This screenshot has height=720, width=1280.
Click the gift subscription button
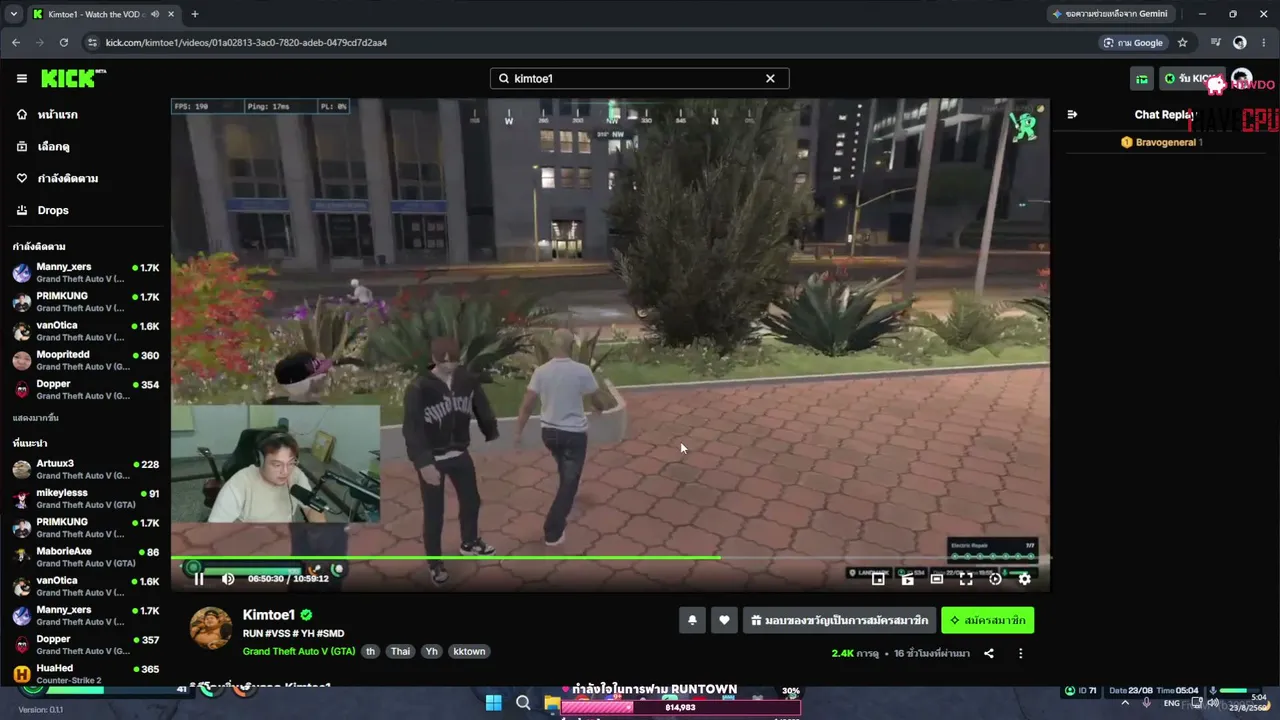[840, 620]
